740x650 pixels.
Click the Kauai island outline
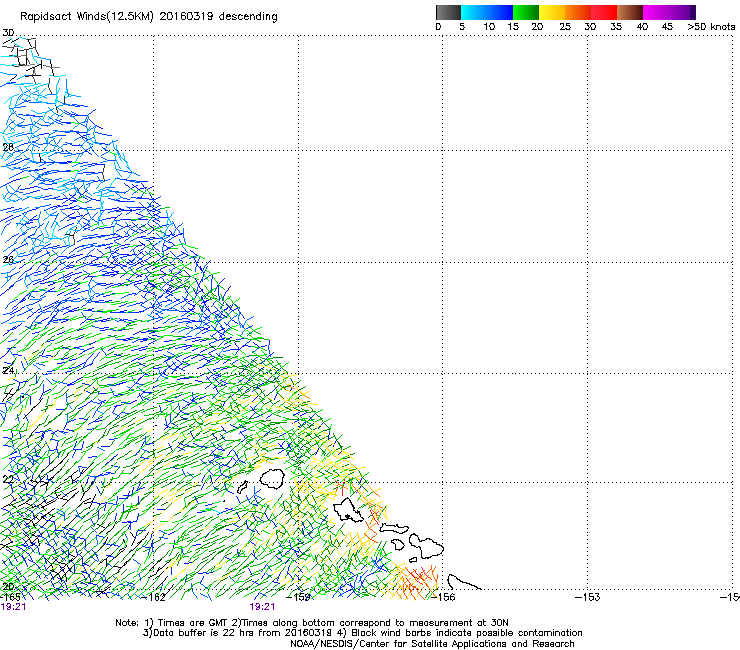click(x=272, y=479)
